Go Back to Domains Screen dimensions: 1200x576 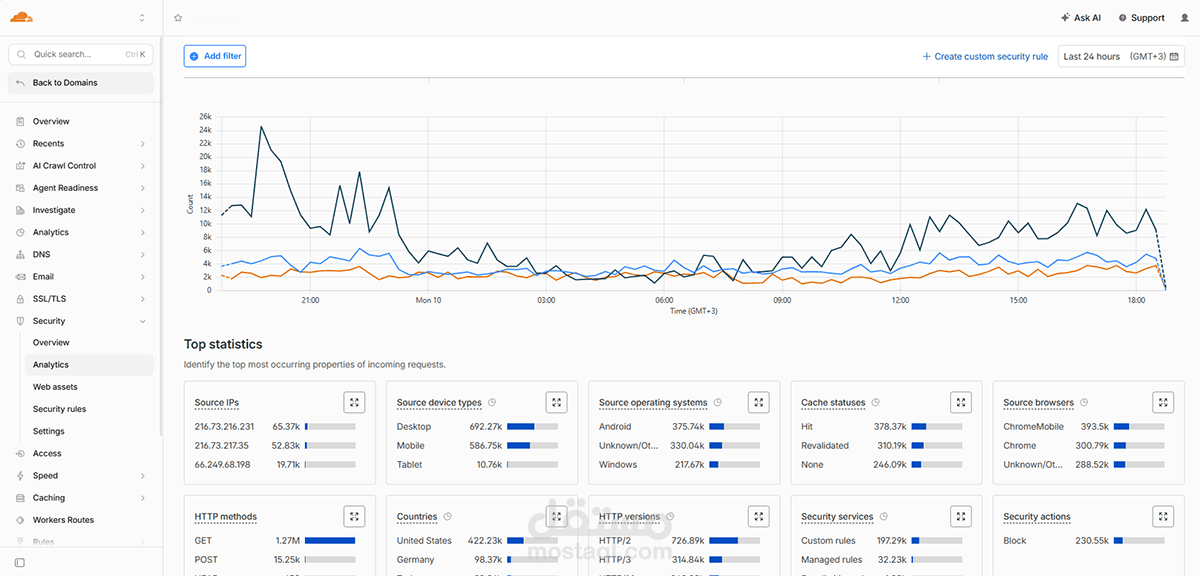[81, 83]
